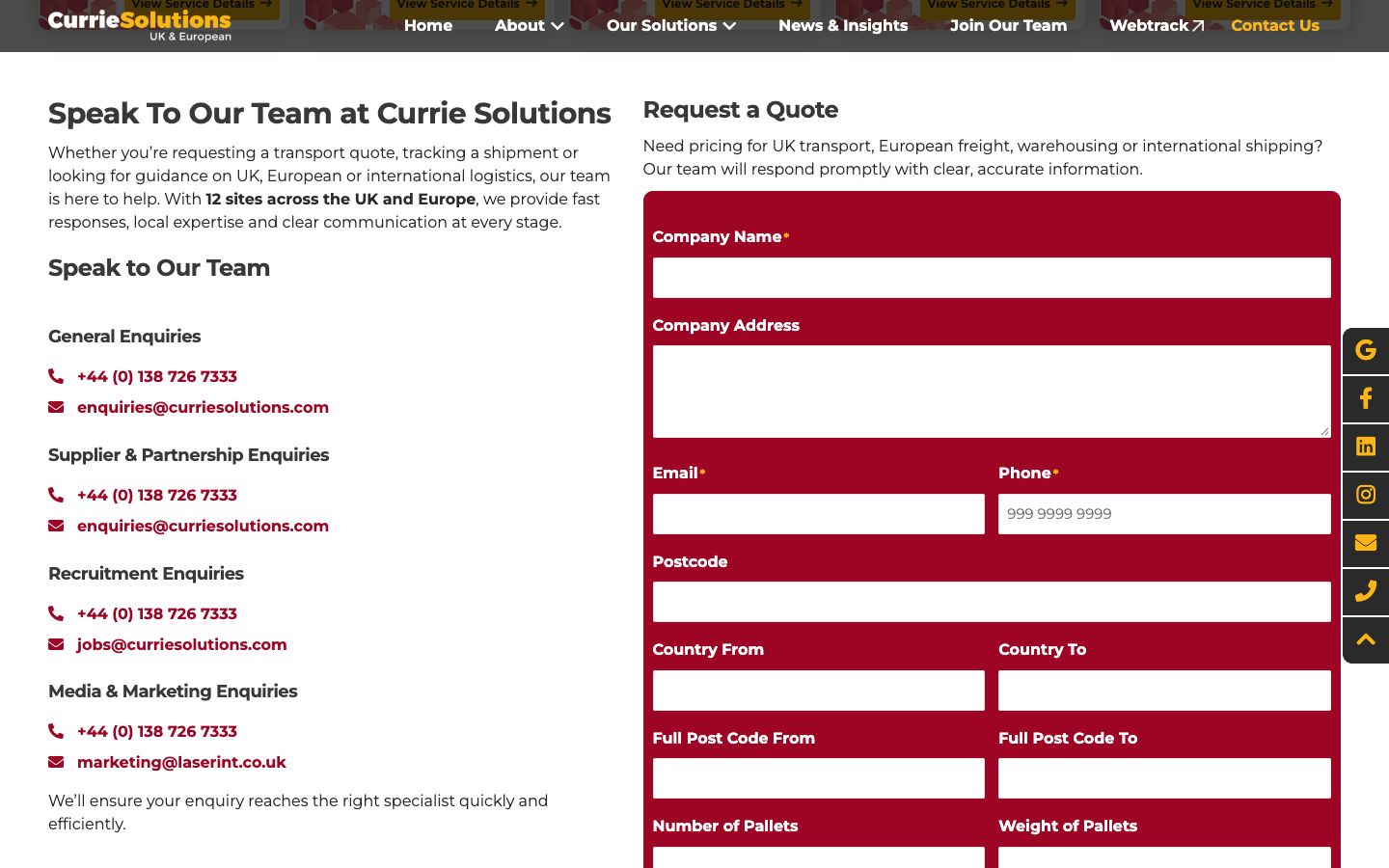1389x868 pixels.
Task: Open the Google icon in side social bar
Action: (x=1366, y=350)
